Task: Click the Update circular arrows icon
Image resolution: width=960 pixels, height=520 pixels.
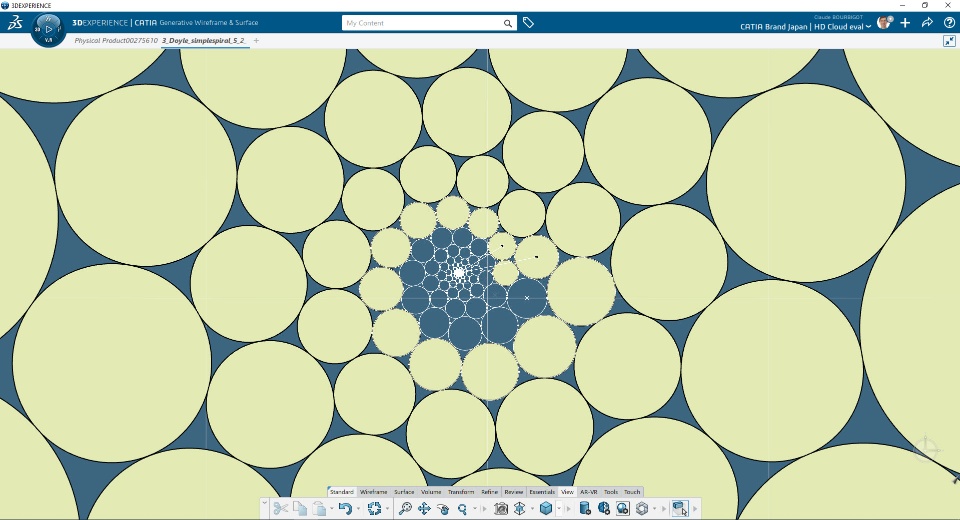Action: pyautogui.click(x=374, y=508)
